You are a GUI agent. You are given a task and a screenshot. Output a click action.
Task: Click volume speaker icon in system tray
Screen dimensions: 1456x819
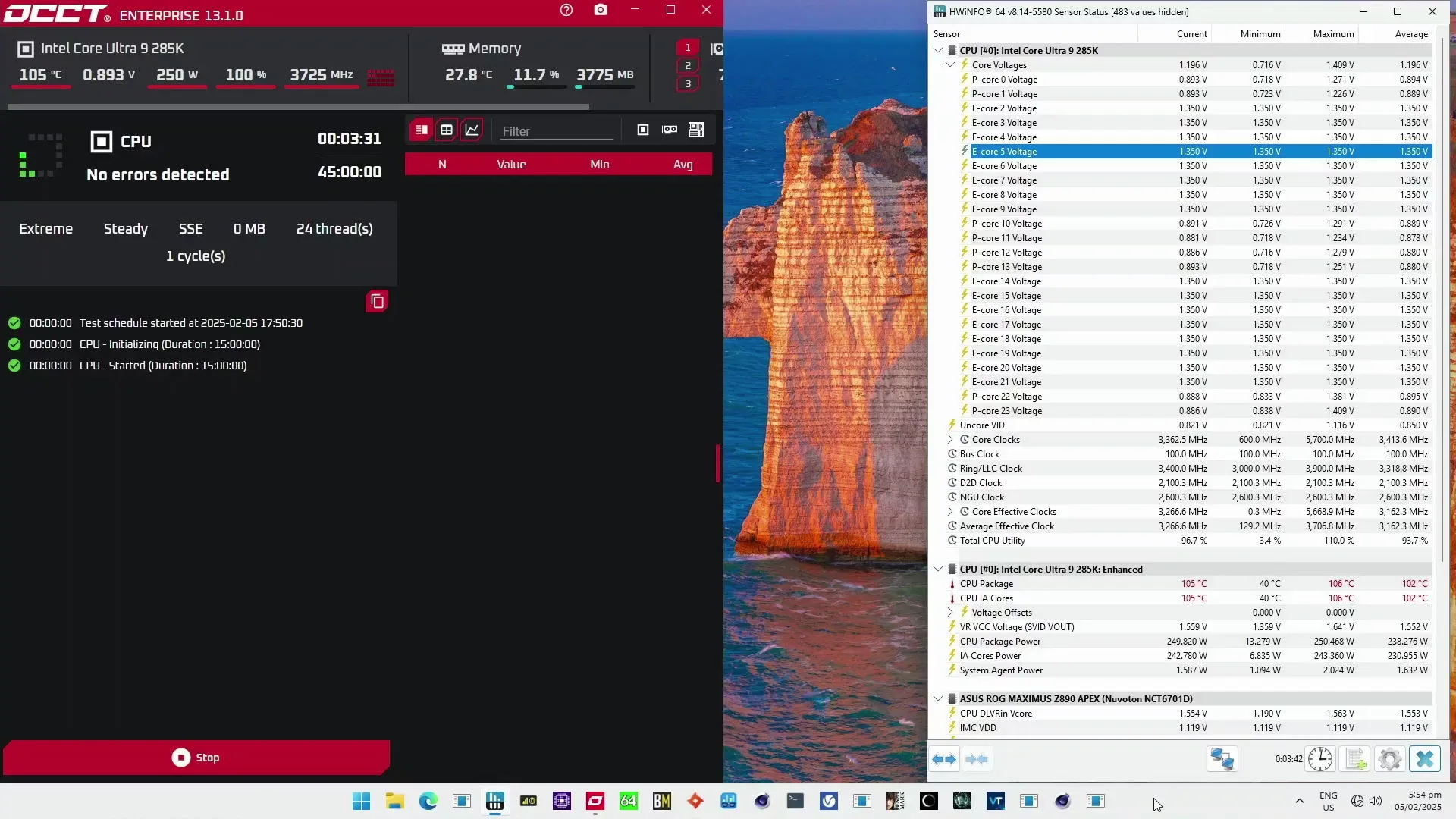point(1376,801)
